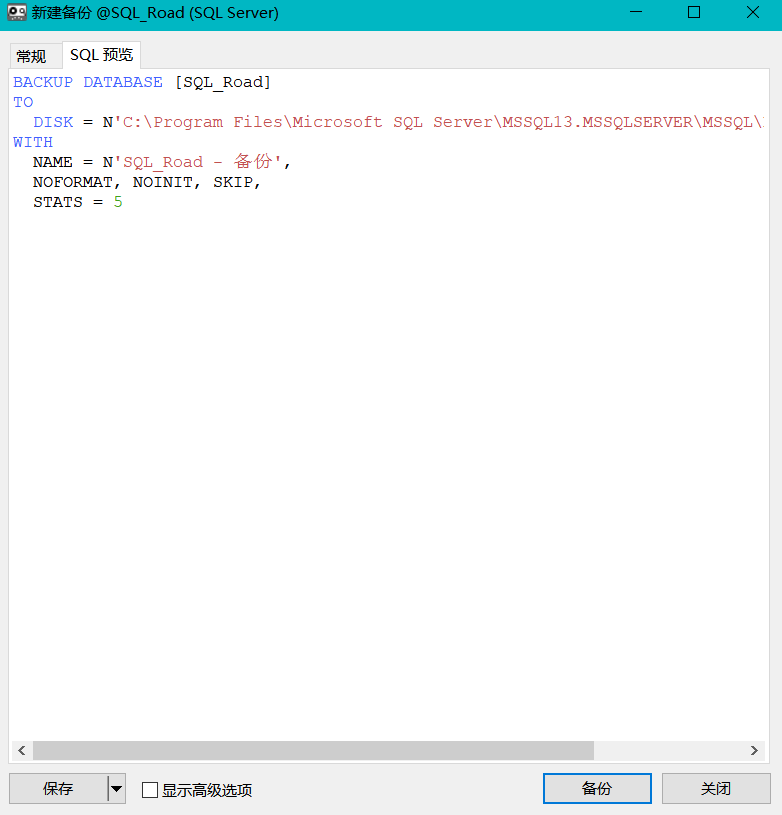Start the backup with 备份 button

click(x=597, y=789)
